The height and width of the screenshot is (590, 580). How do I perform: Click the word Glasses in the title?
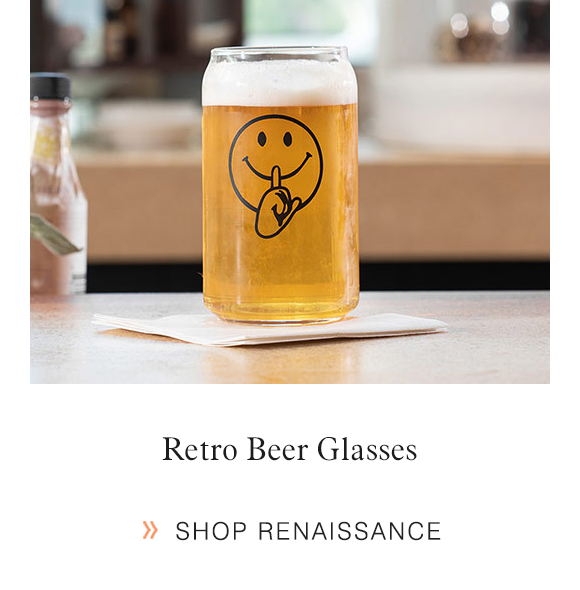(367, 449)
